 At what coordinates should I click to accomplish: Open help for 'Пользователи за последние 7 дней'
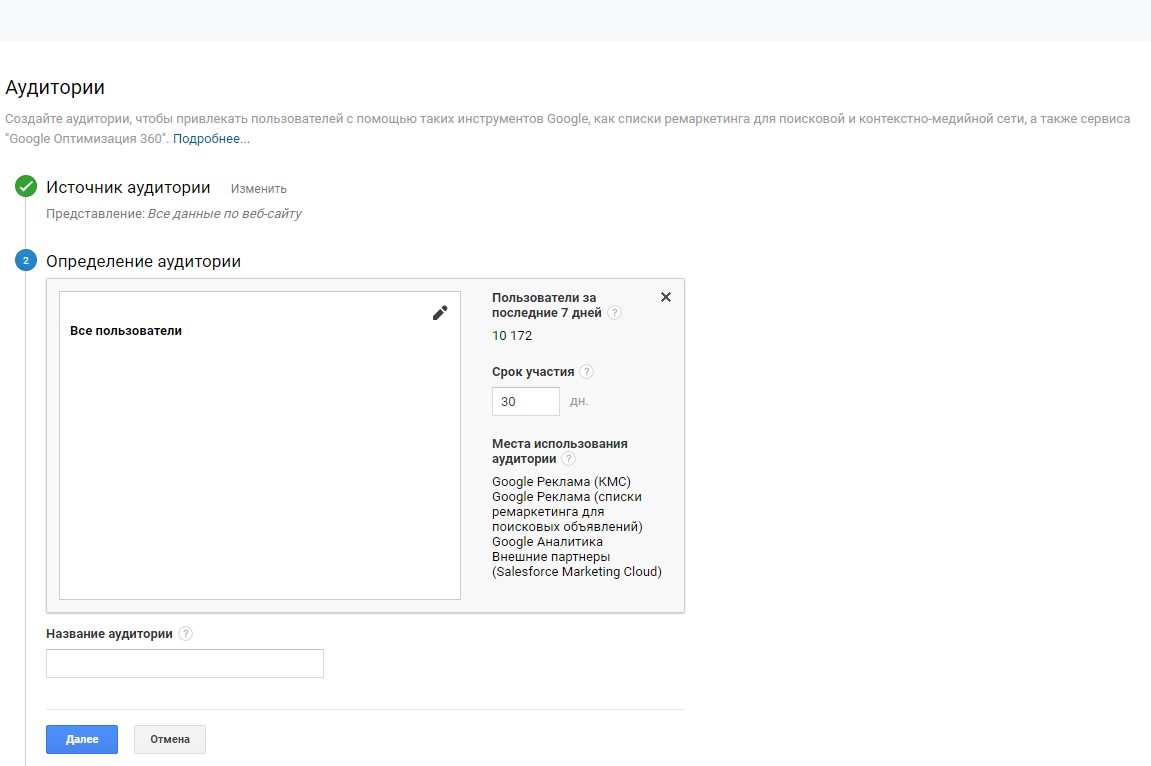point(614,313)
